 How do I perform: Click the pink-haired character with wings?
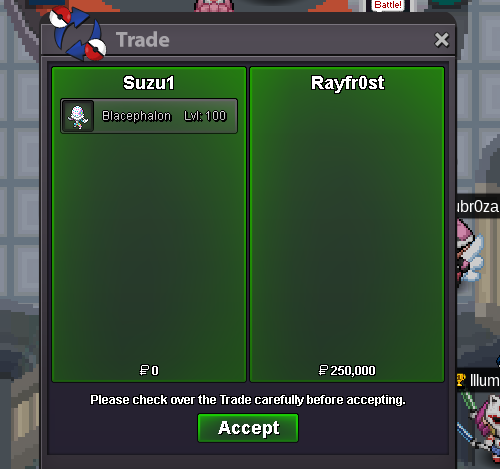(x=469, y=252)
